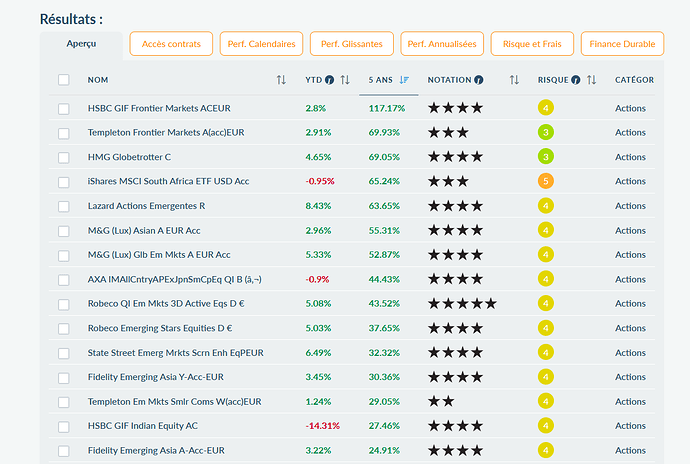Open the HMG Globetrotter C fund link
Screen dimensions: 690x464
pos(129,157)
